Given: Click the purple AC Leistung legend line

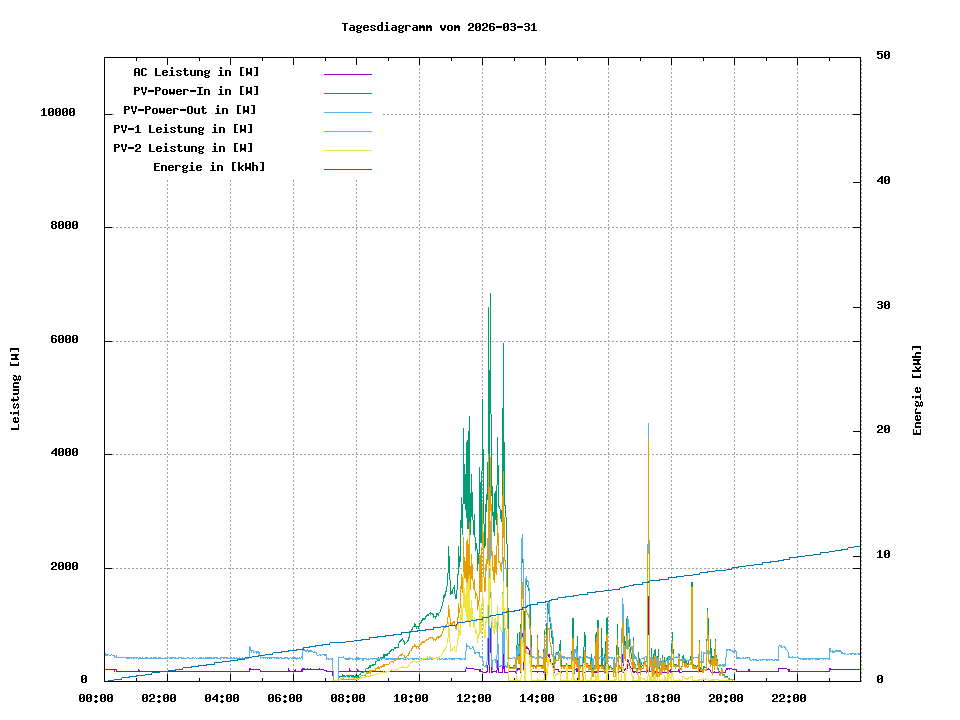Looking at the screenshot, I should click(347, 74).
